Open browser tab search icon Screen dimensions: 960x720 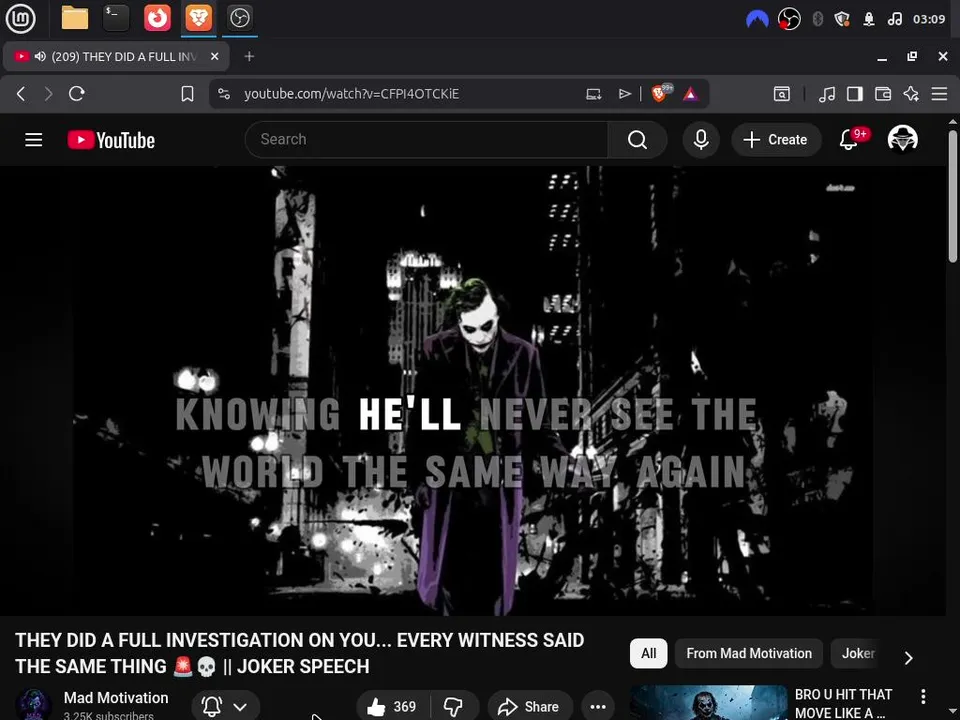pyautogui.click(x=782, y=94)
